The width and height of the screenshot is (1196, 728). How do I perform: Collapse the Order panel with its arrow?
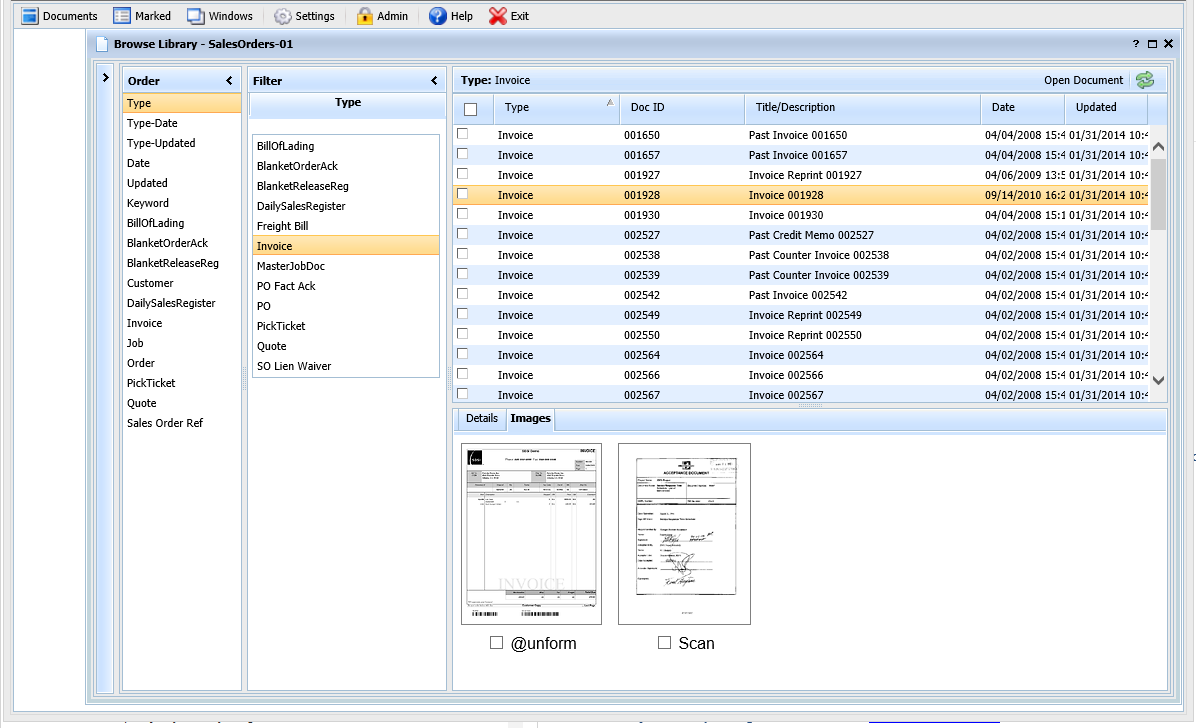[x=229, y=81]
